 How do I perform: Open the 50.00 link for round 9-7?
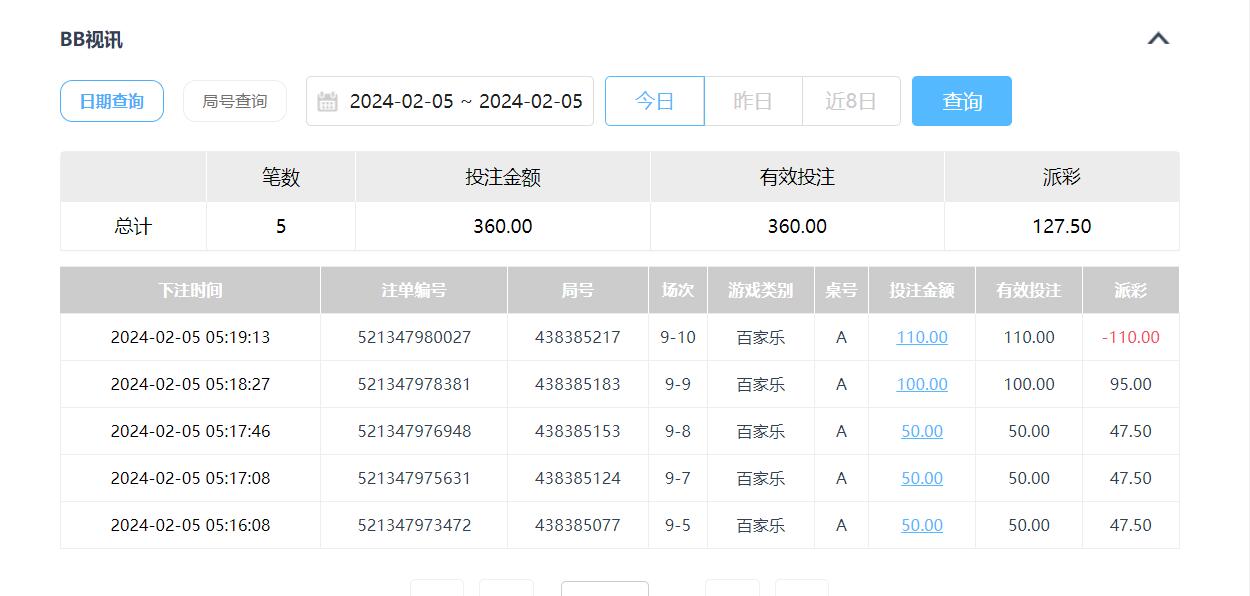(921, 478)
